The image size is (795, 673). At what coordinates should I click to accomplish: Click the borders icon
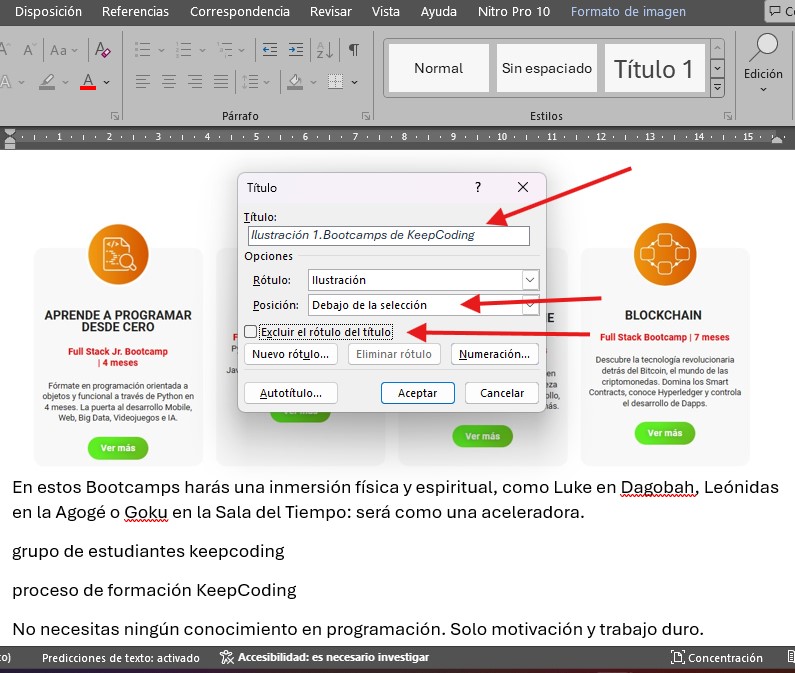335,81
